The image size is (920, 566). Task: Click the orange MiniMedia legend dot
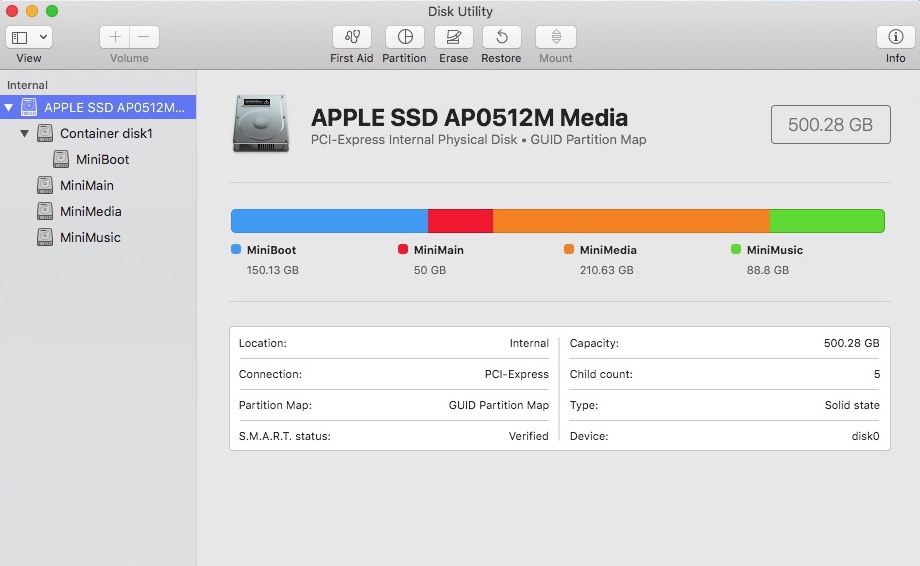pyautogui.click(x=569, y=249)
